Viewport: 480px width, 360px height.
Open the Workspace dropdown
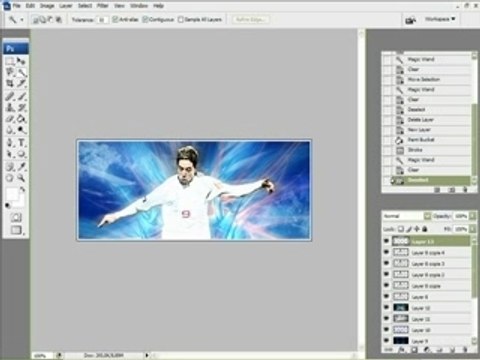(440, 19)
